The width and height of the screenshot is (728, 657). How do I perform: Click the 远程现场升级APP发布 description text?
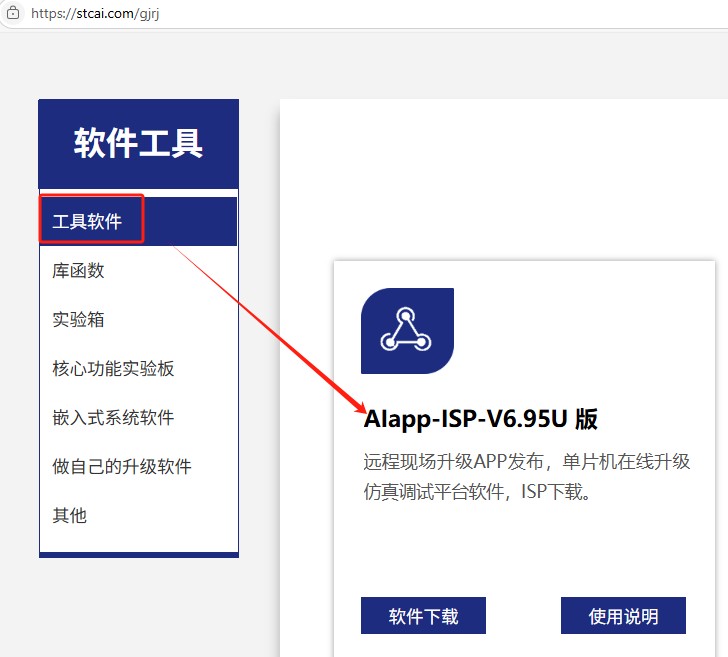(x=526, y=476)
